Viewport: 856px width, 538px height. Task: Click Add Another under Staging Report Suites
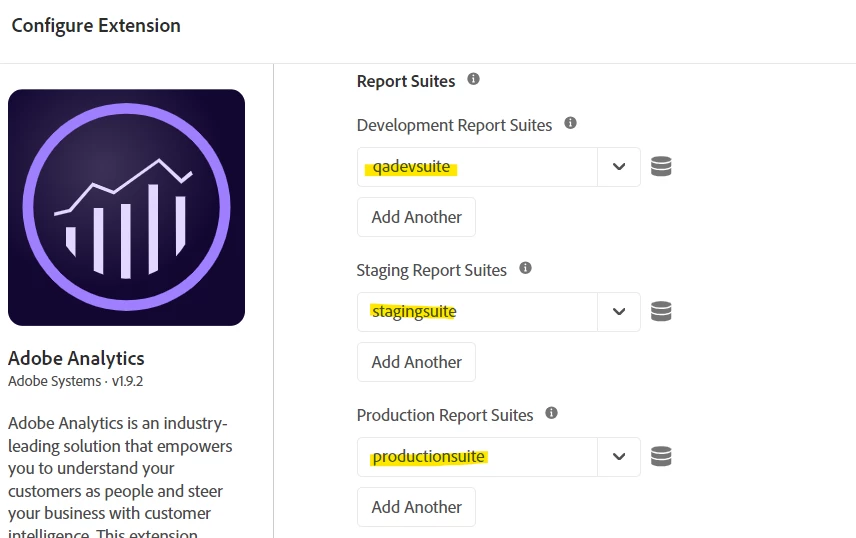pos(416,362)
